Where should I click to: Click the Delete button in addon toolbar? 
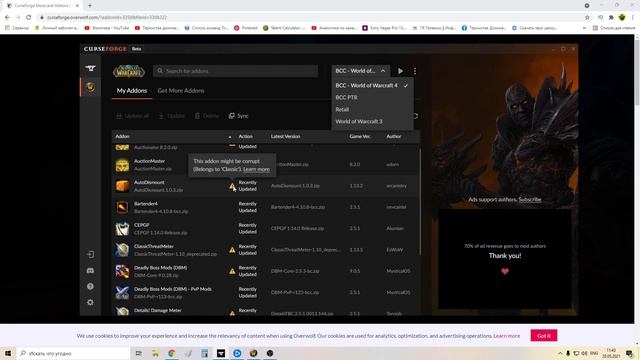click(x=207, y=116)
